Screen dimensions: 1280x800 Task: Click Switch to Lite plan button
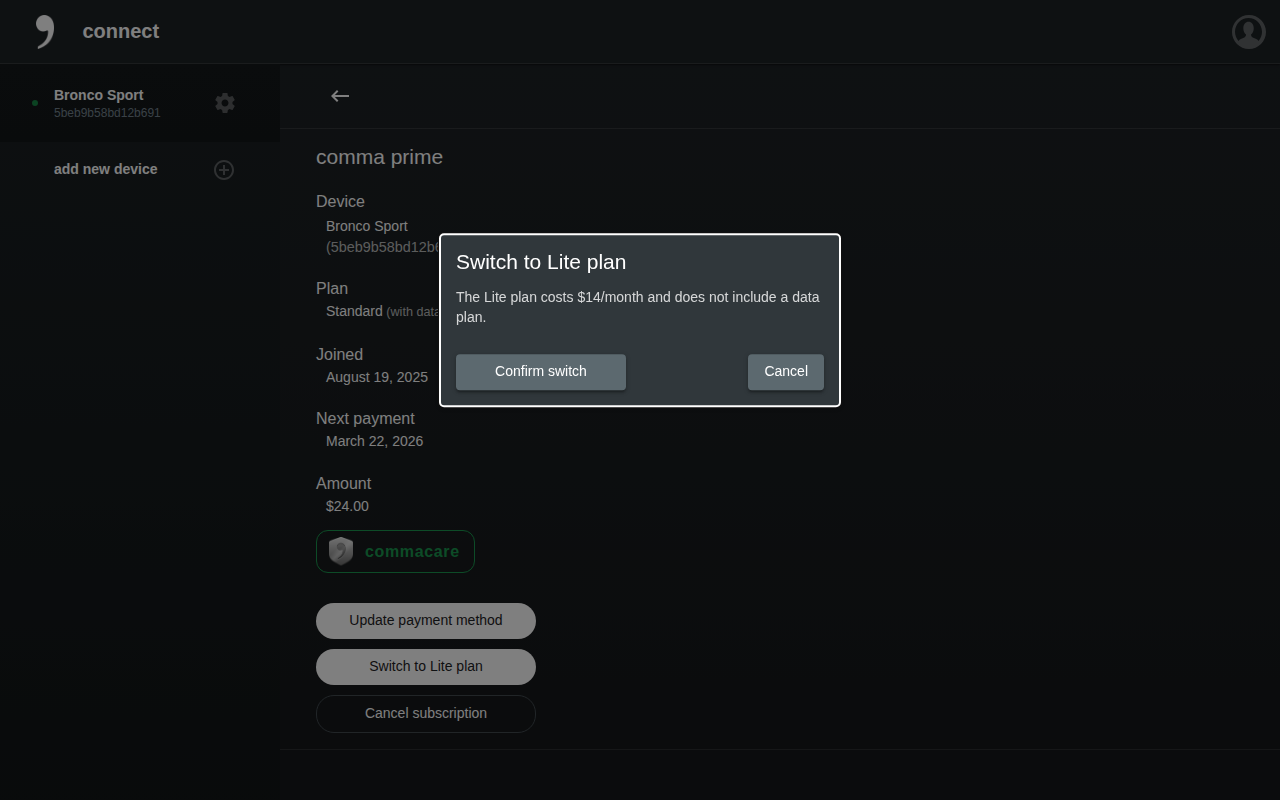pyautogui.click(x=426, y=667)
